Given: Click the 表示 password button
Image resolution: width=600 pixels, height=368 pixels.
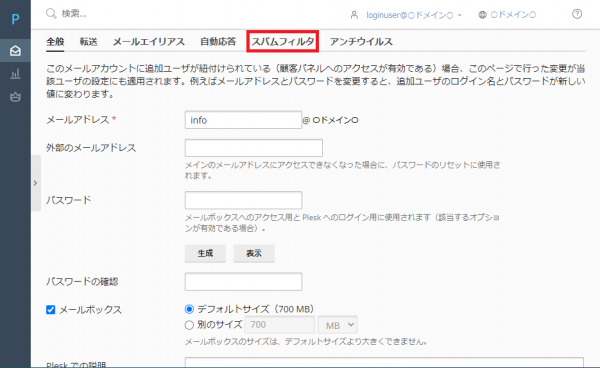Looking at the screenshot, I should pos(254,253).
